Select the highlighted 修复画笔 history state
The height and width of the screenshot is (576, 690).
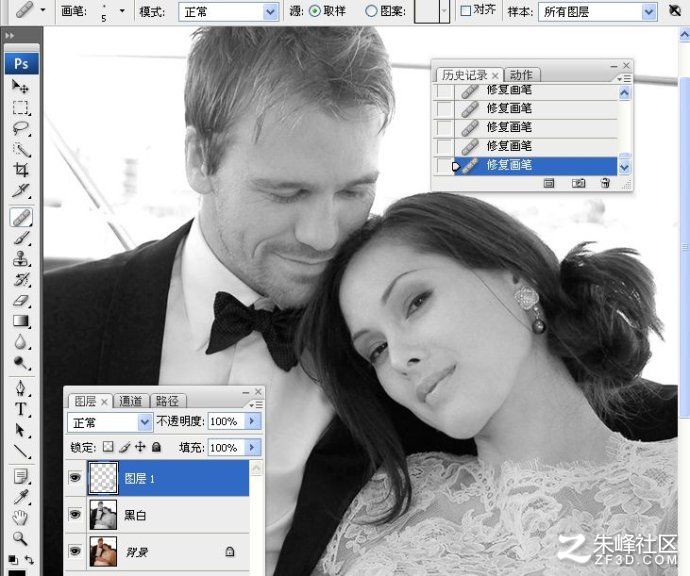tap(535, 166)
